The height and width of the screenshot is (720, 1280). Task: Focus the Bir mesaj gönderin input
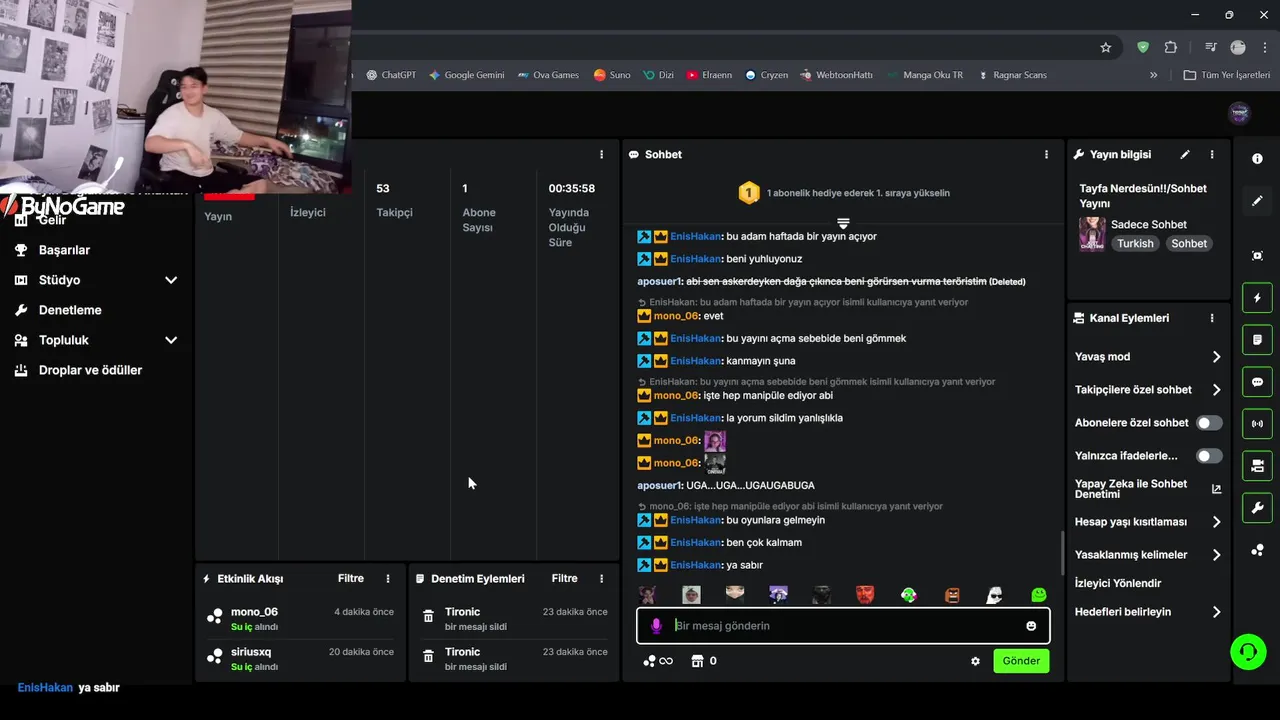843,626
